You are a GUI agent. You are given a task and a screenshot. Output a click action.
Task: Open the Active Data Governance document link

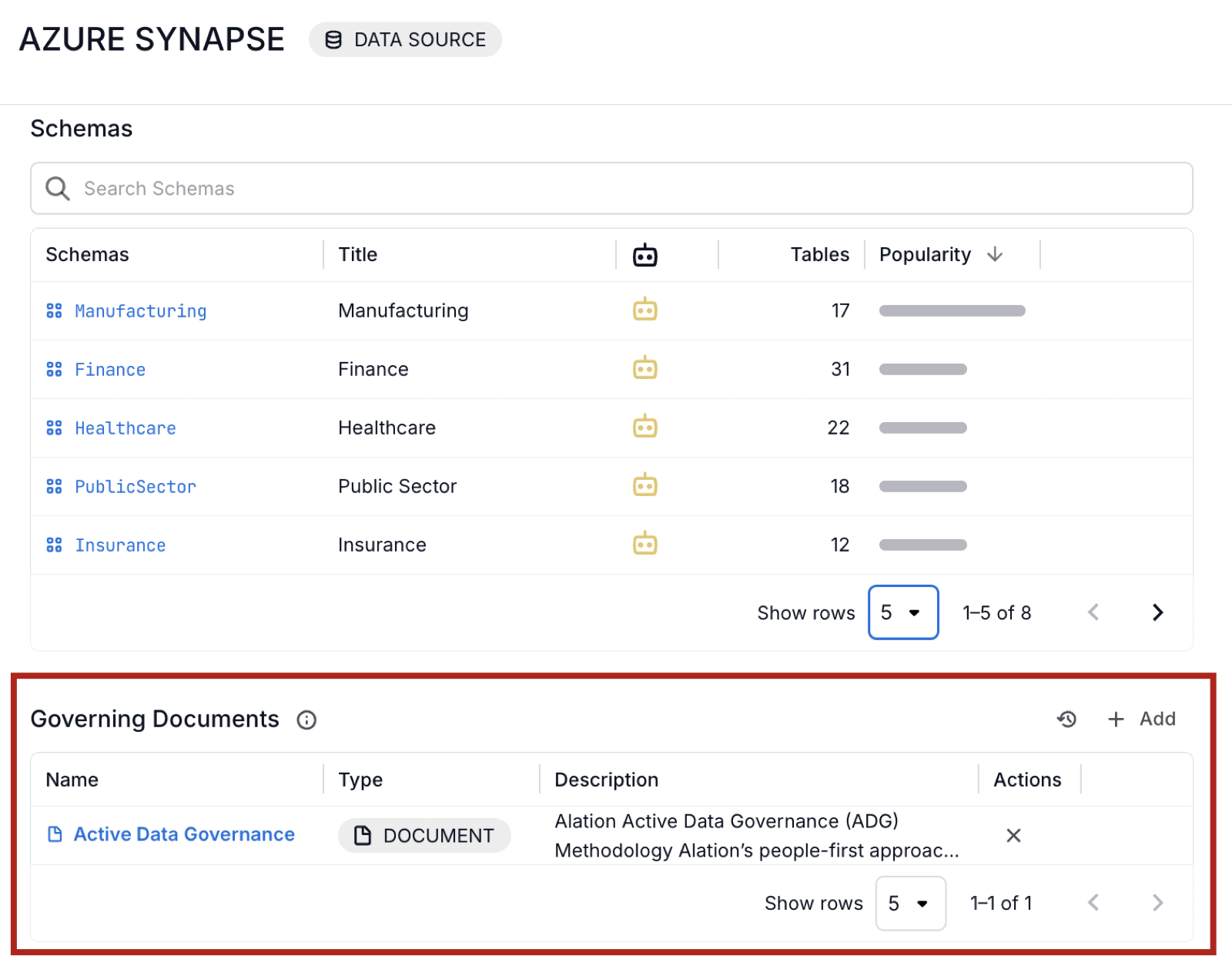[184, 834]
